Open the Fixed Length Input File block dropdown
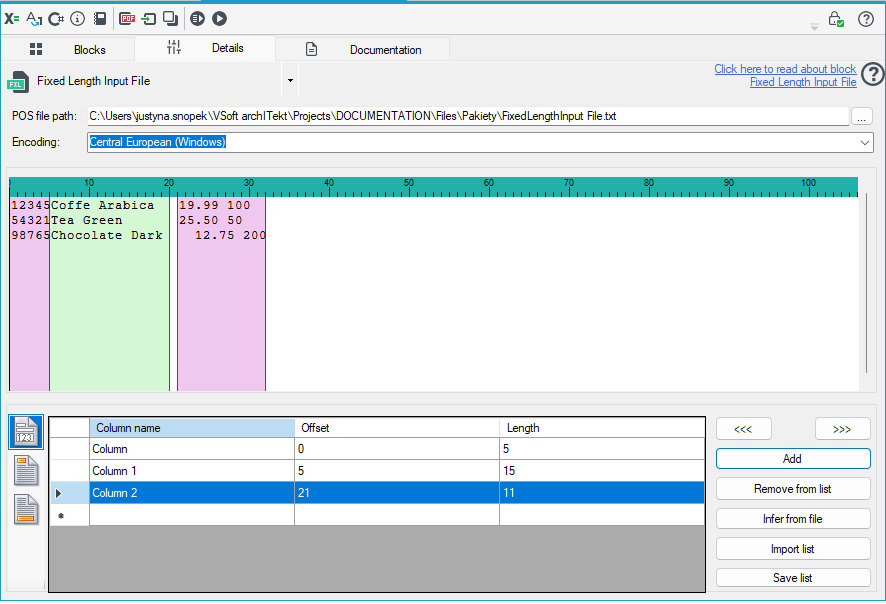 [x=290, y=81]
